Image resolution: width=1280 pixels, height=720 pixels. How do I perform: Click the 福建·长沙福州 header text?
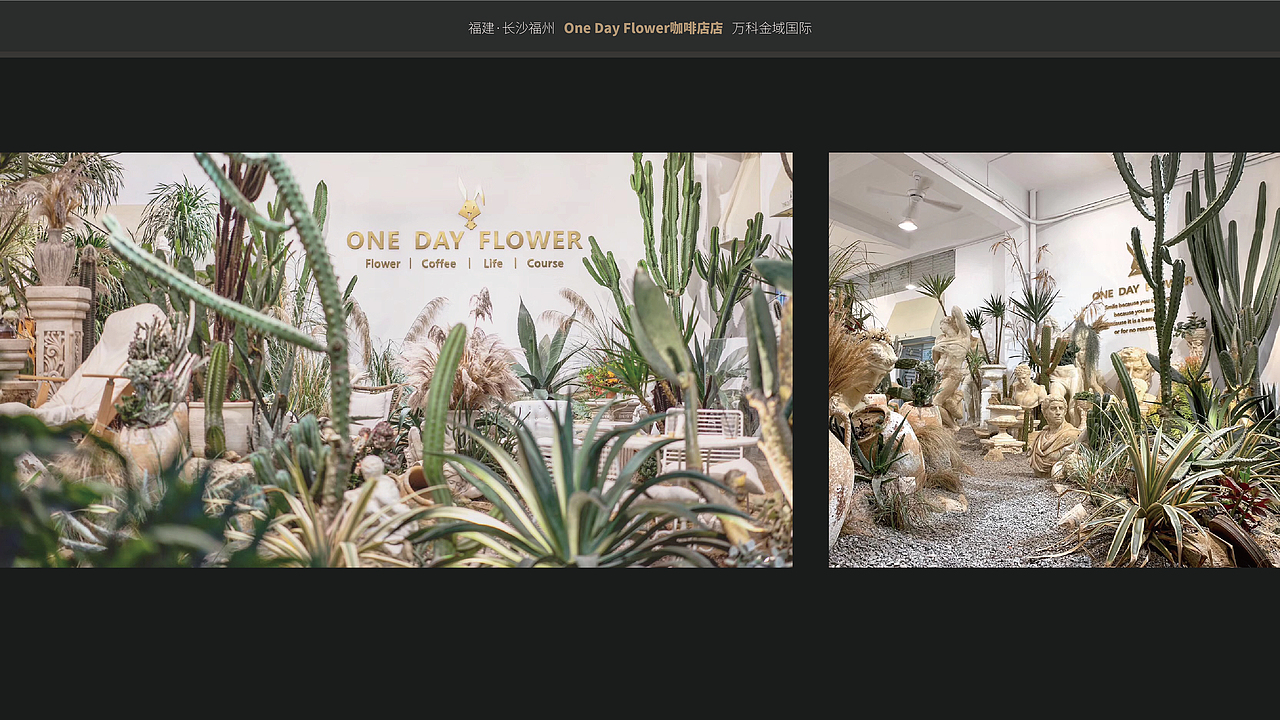click(511, 28)
